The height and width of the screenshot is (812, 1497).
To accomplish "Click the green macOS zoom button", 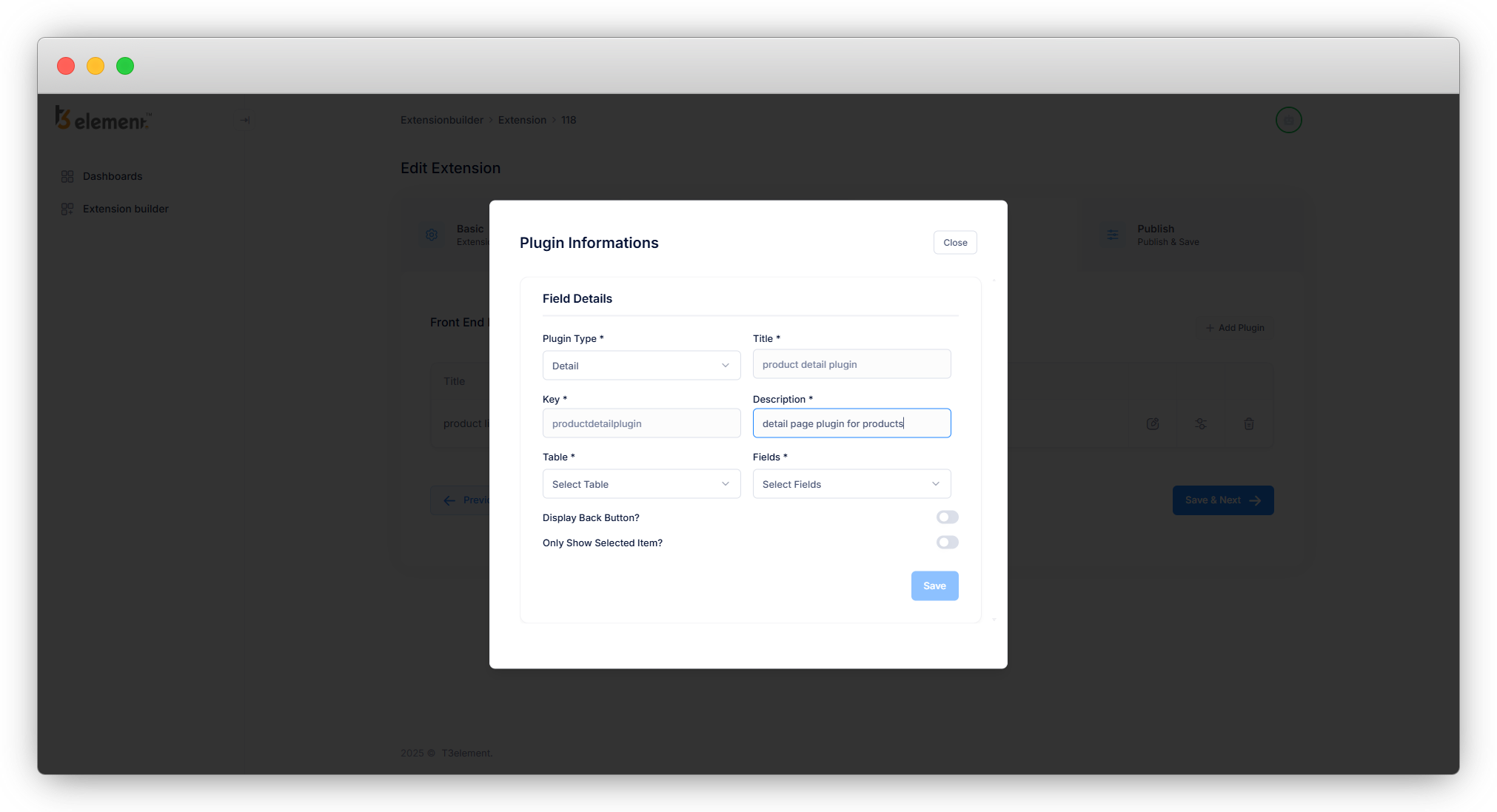I will 125,66.
